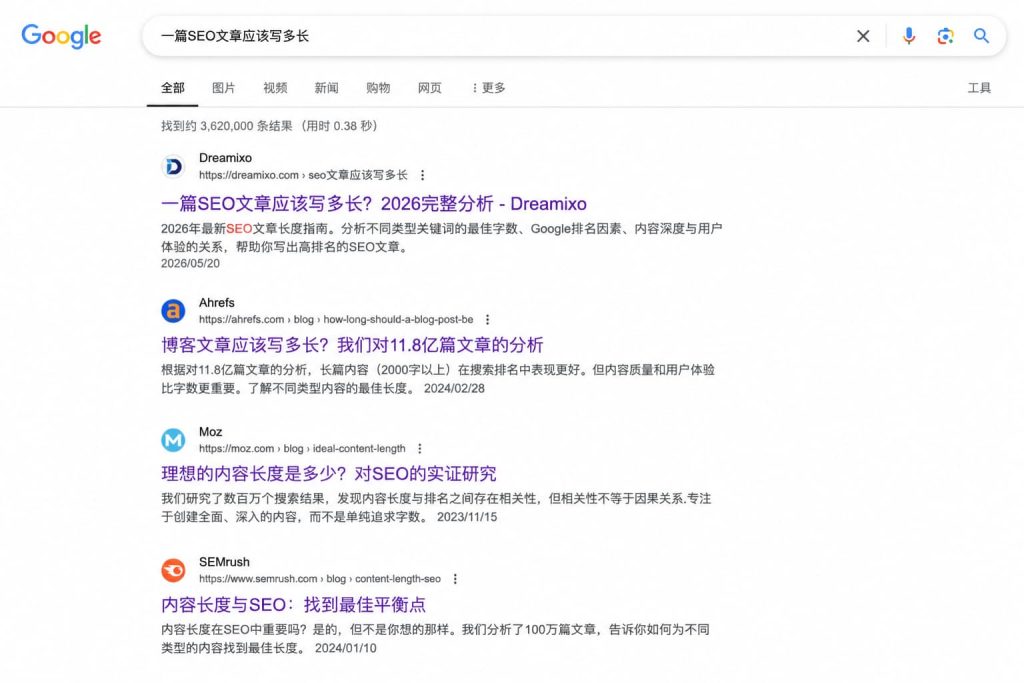1024x683 pixels.
Task: Click the SEMrush site name
Action: tap(224, 562)
